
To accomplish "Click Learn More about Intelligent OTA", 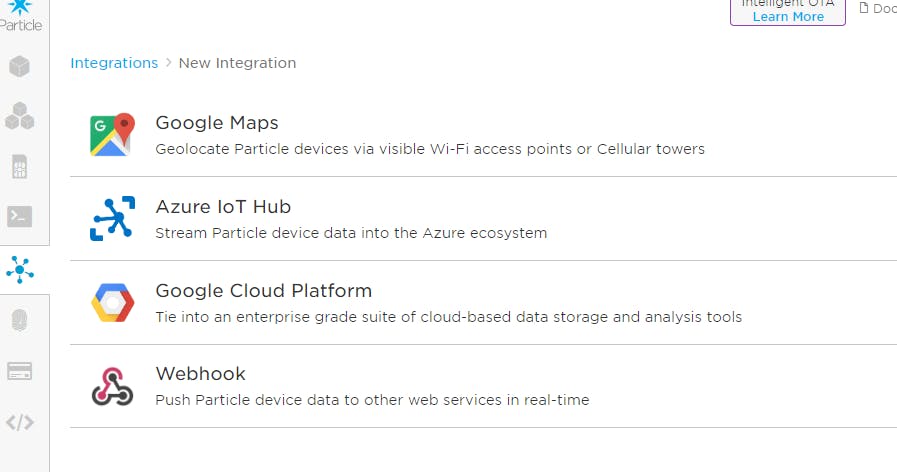I will [x=788, y=16].
